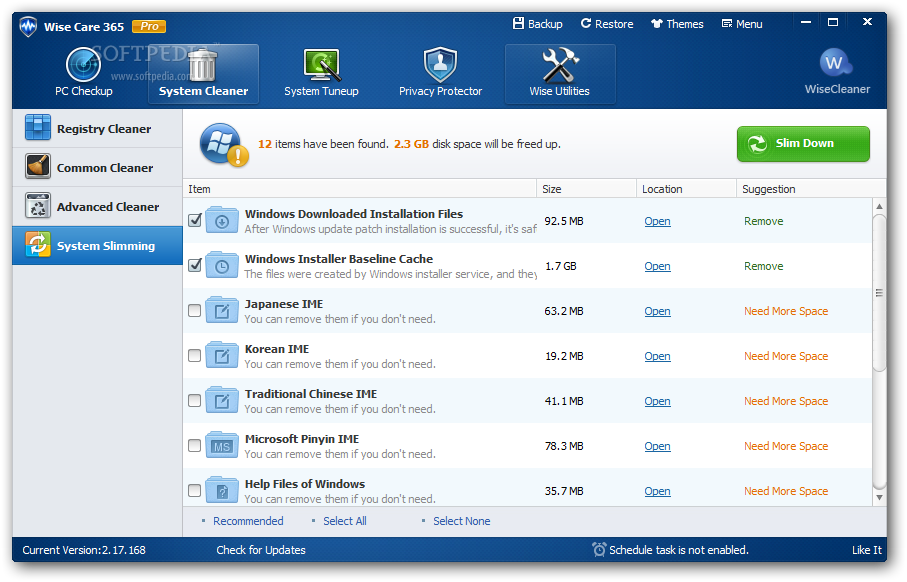Sort by the Location column header
907x582 pixels.
pyautogui.click(x=686, y=189)
